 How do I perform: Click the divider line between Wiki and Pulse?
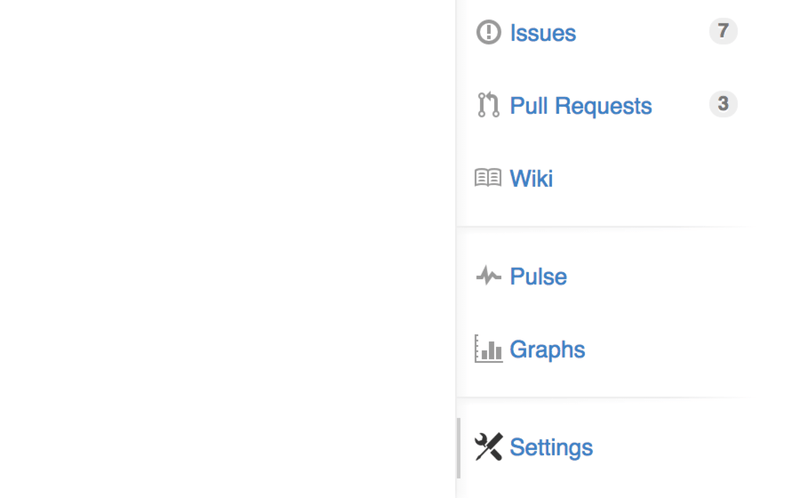click(x=600, y=227)
